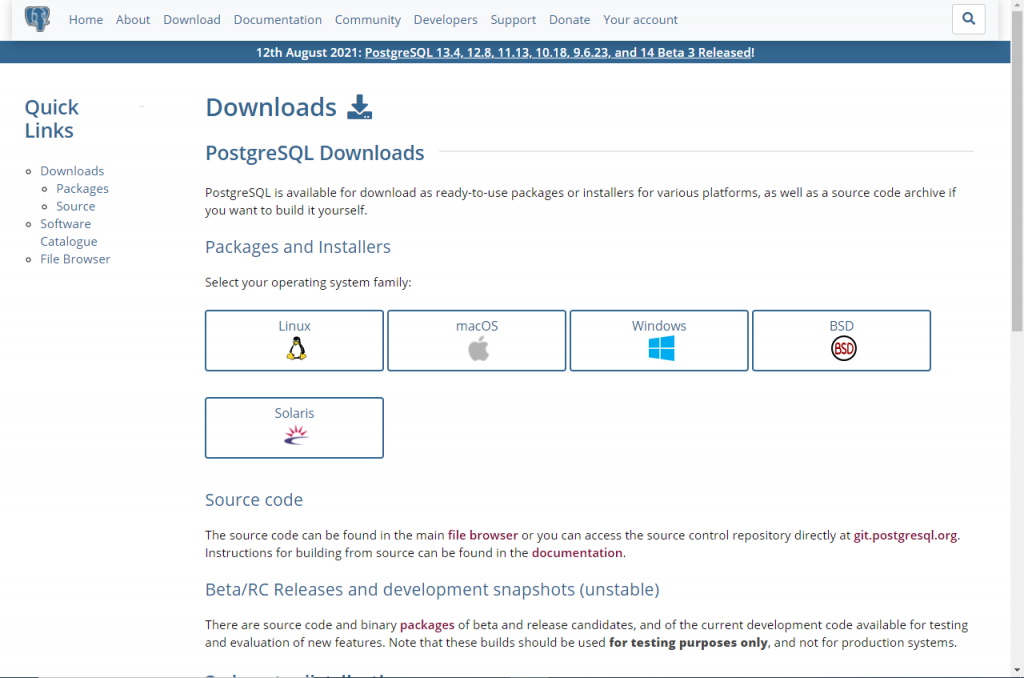The height and width of the screenshot is (678, 1024).
Task: Click the Windows logo icon
Action: pos(661,348)
